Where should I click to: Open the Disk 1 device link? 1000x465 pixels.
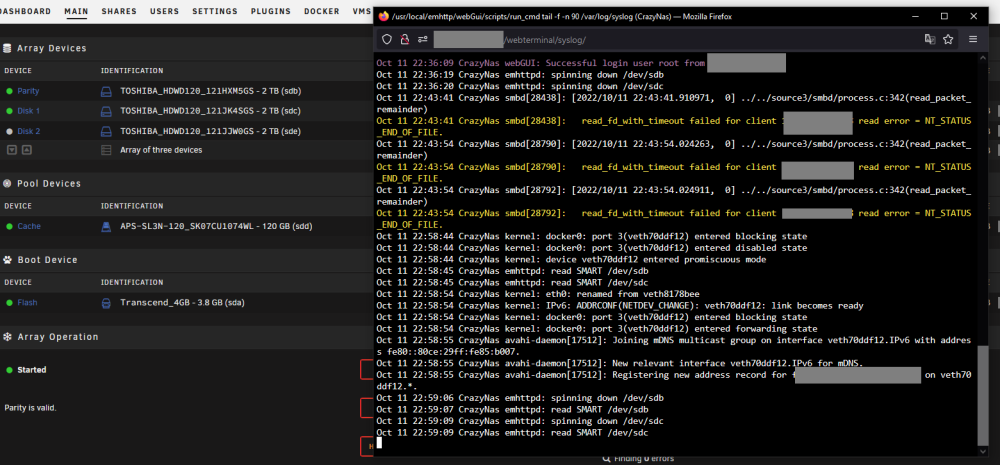tap(29, 111)
